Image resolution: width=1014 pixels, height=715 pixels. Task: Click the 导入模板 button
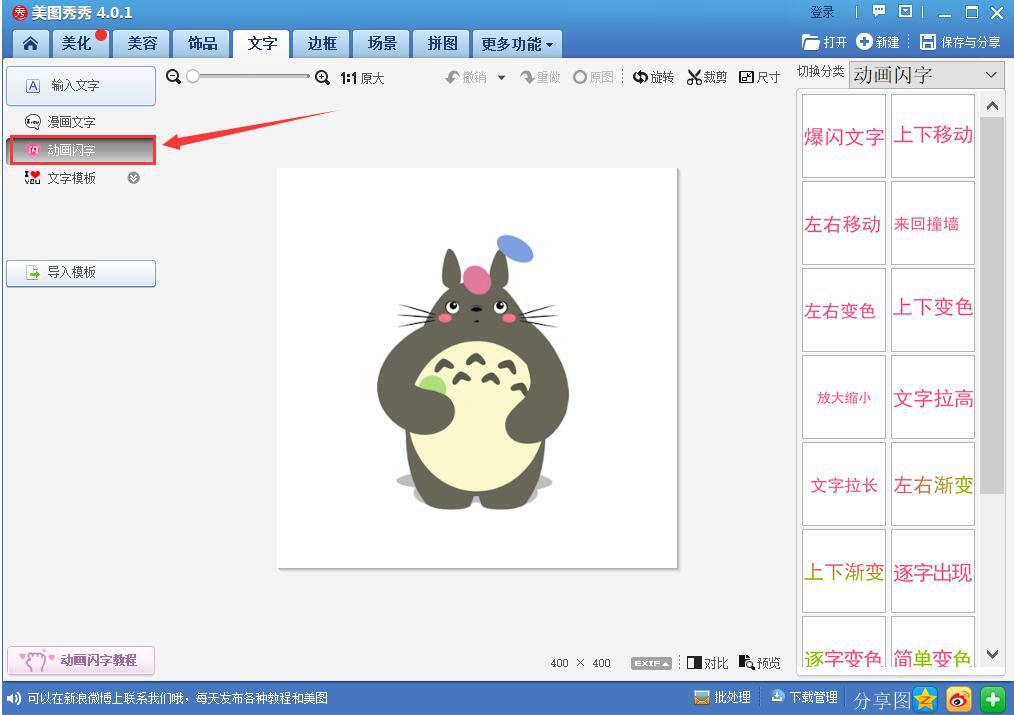tap(81, 273)
